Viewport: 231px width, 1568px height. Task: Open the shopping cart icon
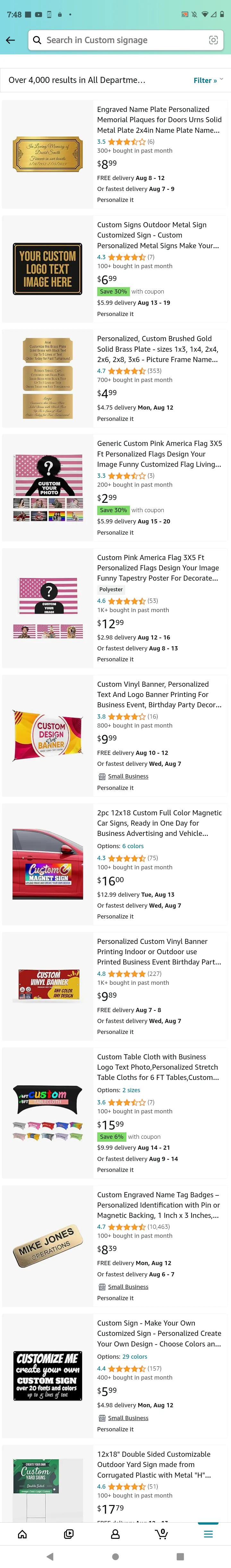[x=162, y=1534]
